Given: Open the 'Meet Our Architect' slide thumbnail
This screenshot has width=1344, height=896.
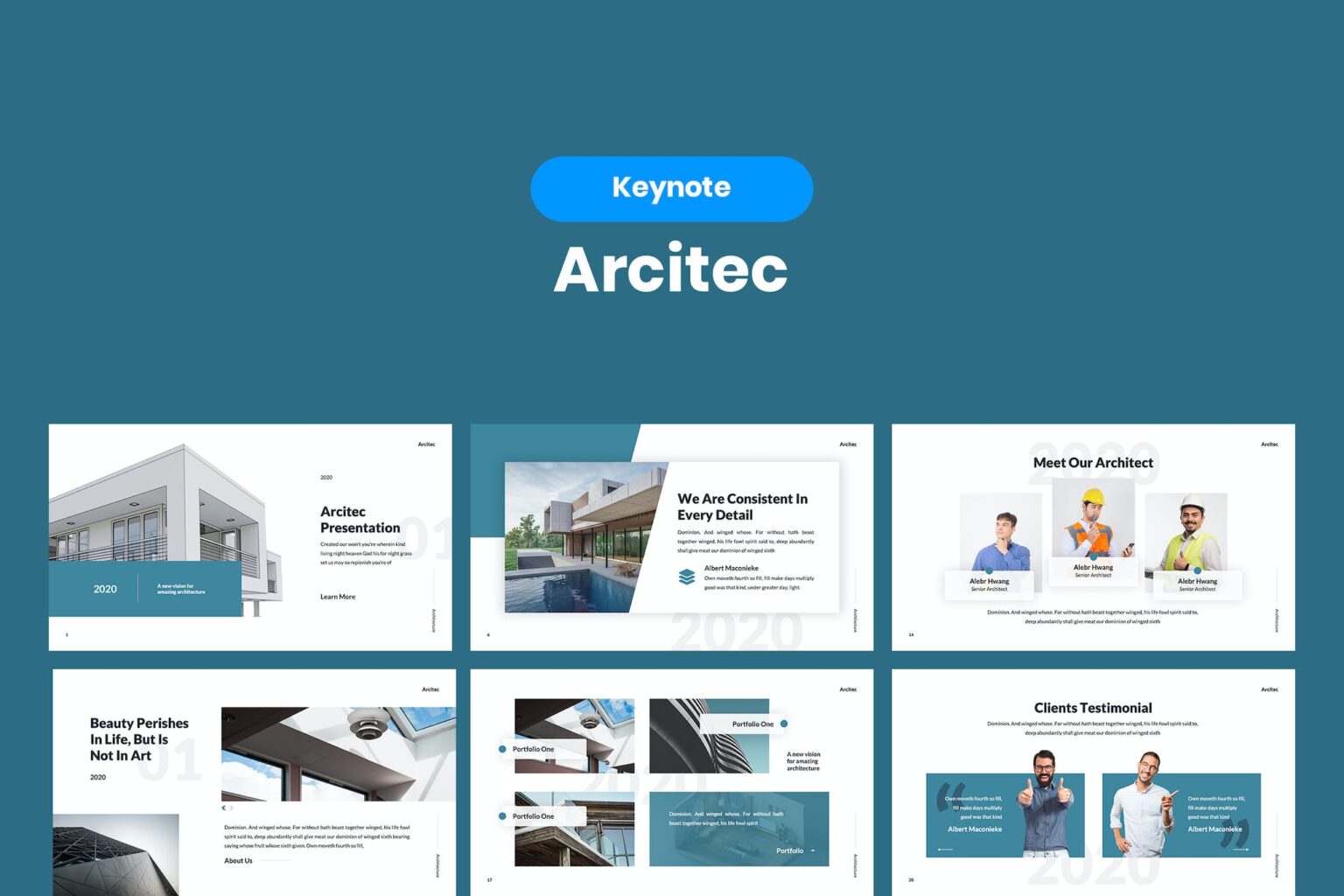Looking at the screenshot, I should 1092,537.
